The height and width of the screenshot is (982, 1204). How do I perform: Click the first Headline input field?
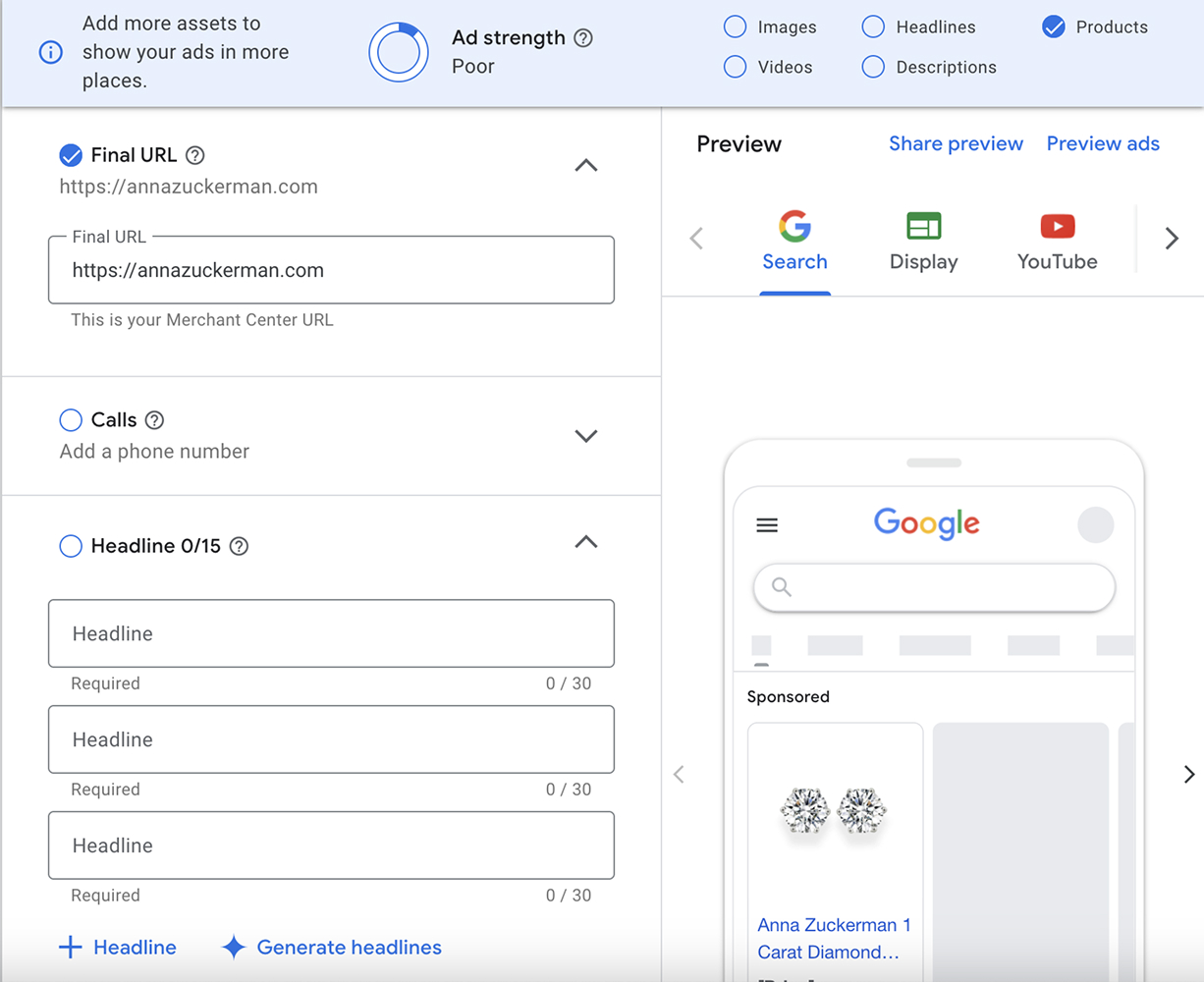[x=331, y=633]
